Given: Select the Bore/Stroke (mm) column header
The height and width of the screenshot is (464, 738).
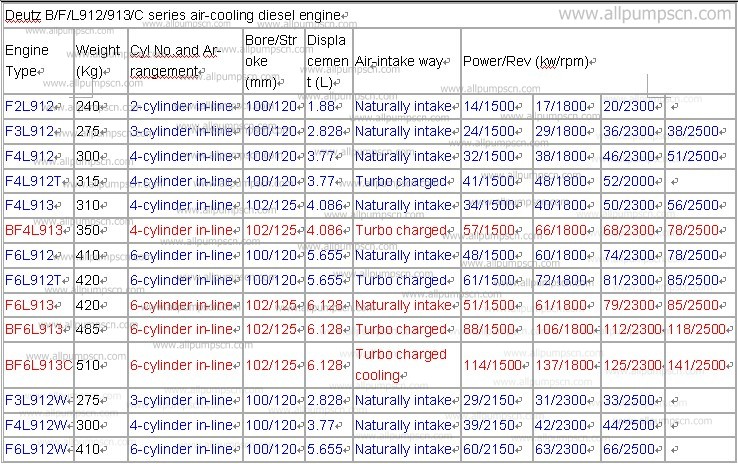Looking at the screenshot, I should (272, 60).
